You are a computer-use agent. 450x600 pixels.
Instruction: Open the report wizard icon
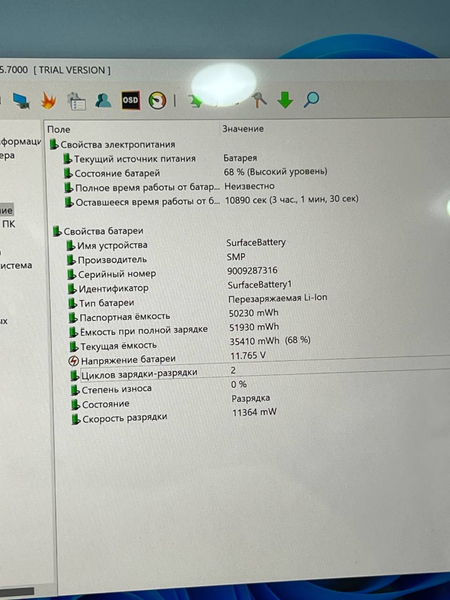click(77, 101)
